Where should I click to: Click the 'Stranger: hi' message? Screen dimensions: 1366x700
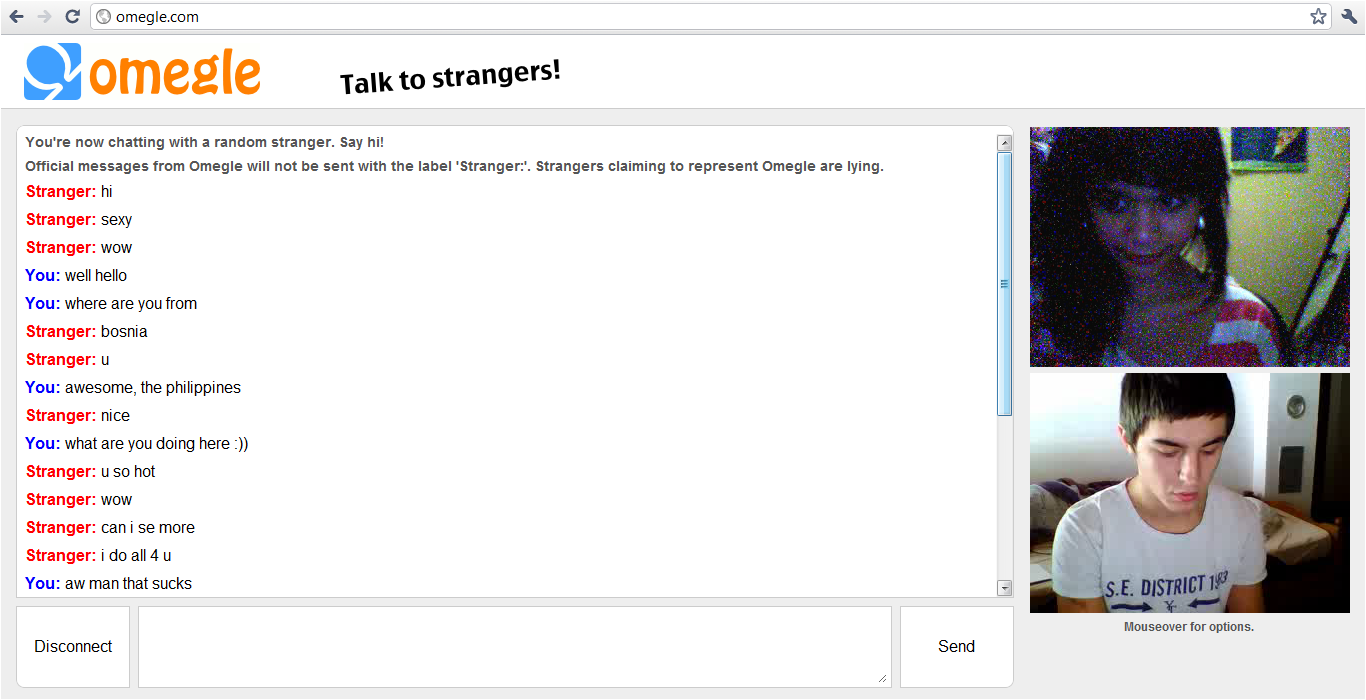click(x=69, y=192)
